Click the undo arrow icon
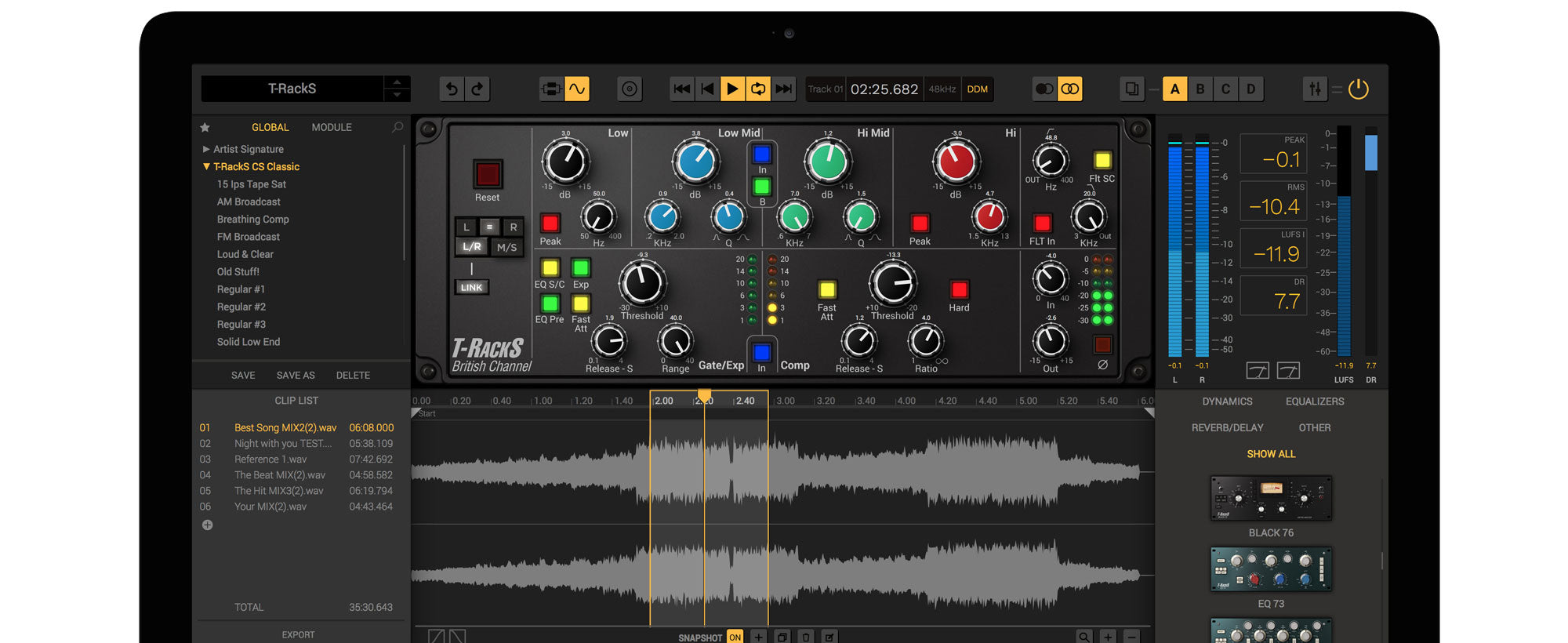 [452, 89]
